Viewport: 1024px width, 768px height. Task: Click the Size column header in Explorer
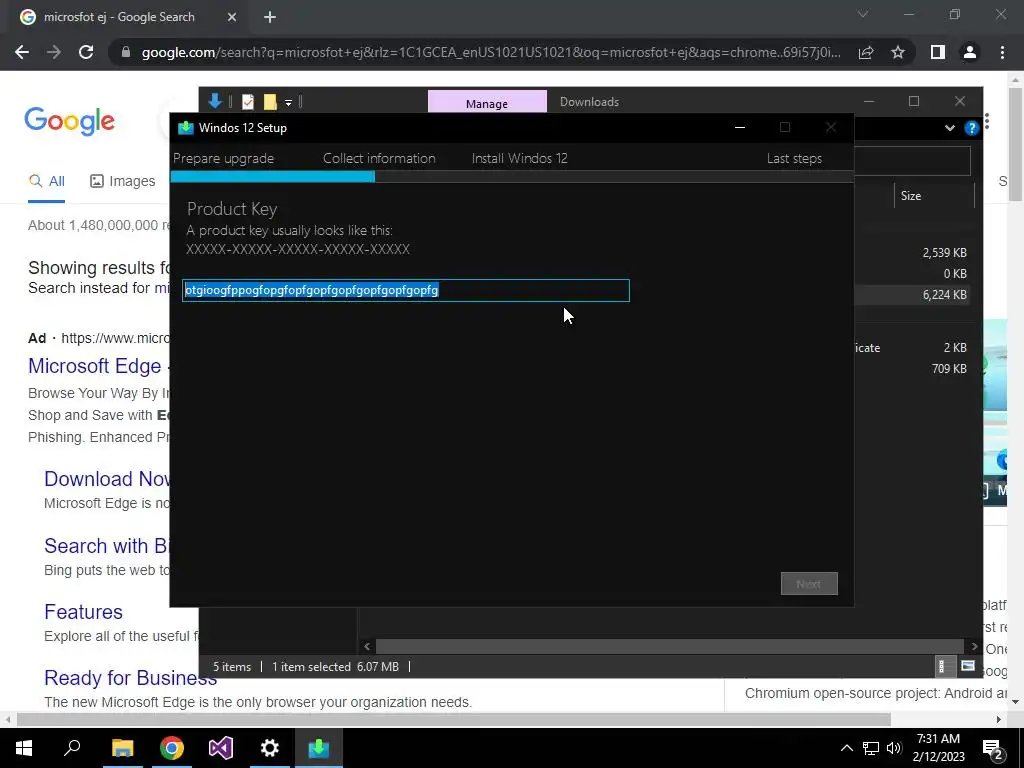click(934, 196)
